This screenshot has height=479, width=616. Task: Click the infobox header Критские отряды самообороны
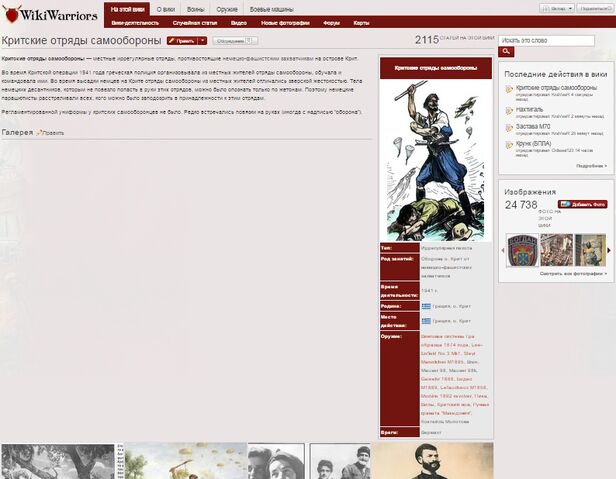click(x=436, y=68)
